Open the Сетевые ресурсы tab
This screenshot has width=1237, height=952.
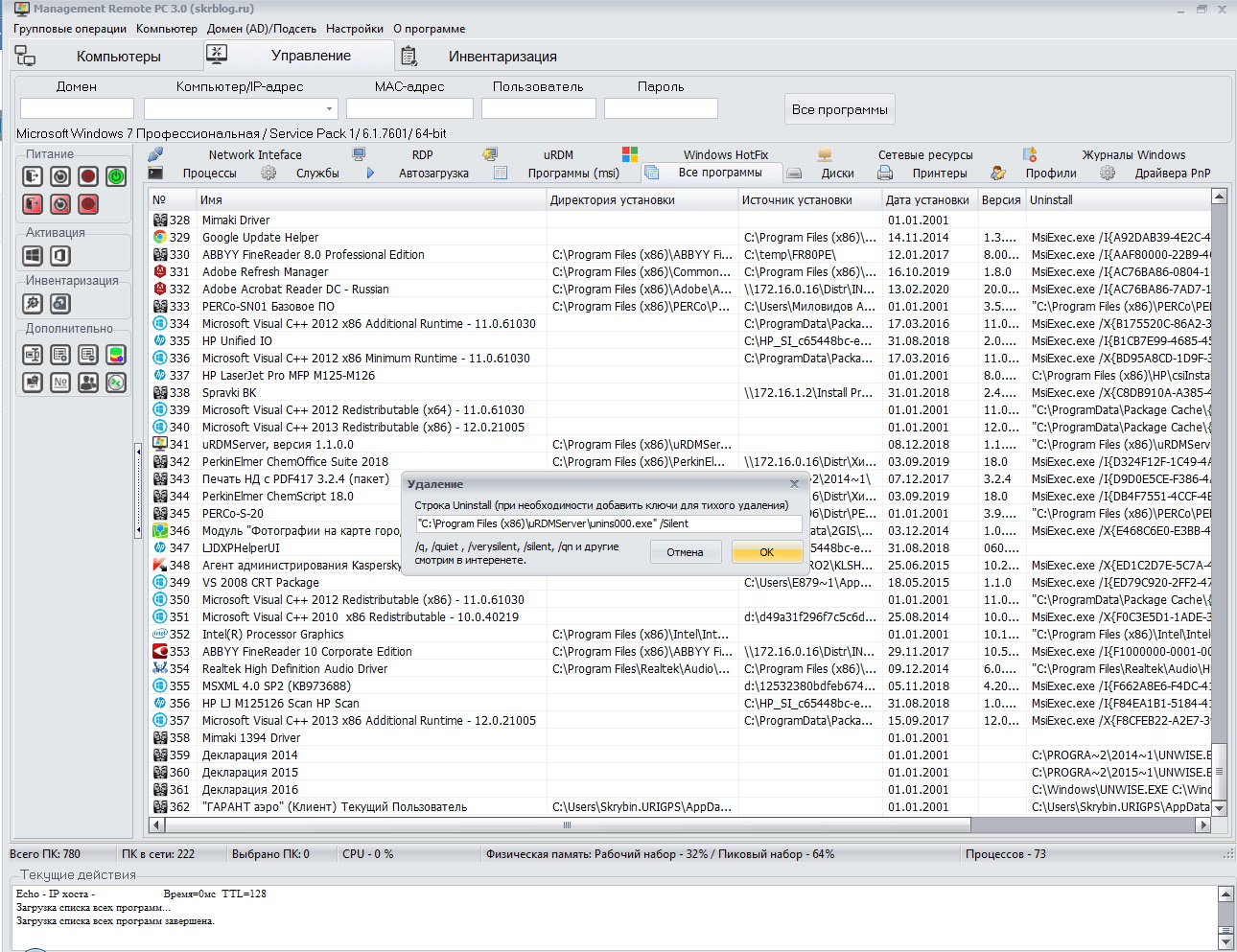tap(925, 154)
